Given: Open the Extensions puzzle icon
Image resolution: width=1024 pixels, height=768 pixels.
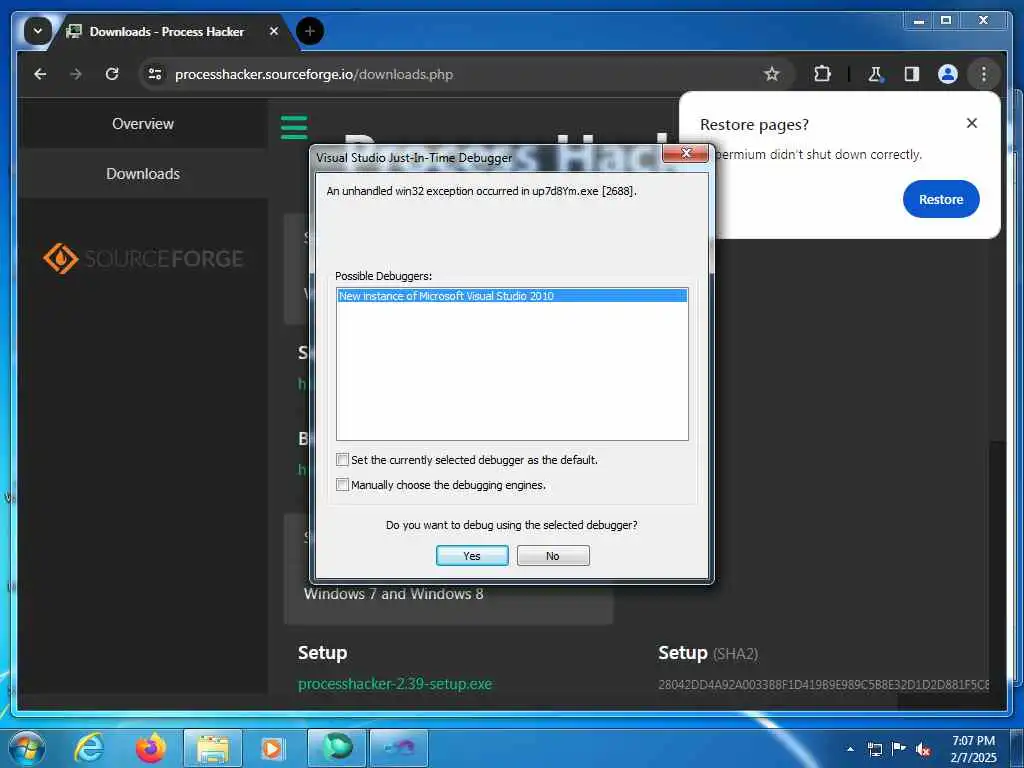Looking at the screenshot, I should point(822,74).
